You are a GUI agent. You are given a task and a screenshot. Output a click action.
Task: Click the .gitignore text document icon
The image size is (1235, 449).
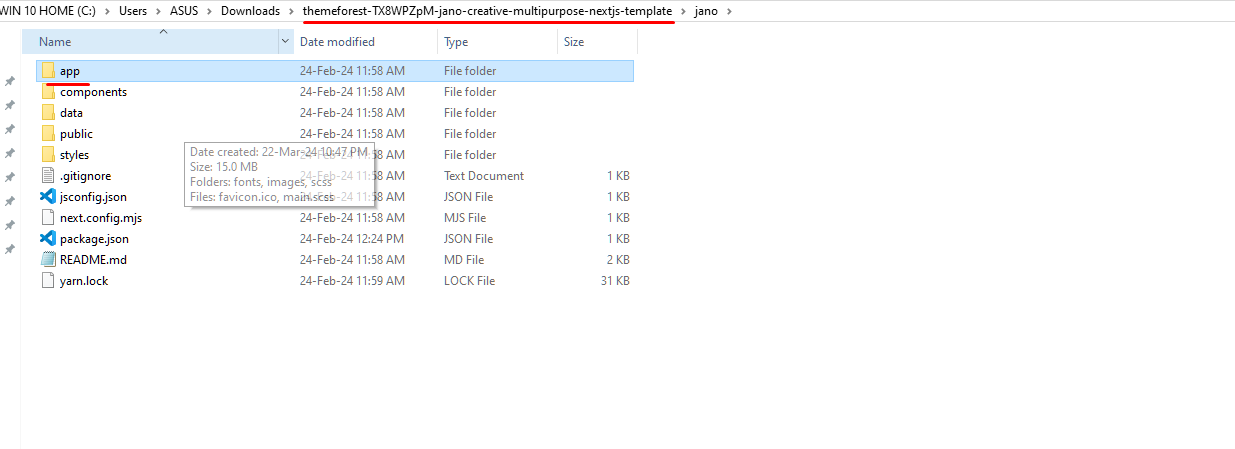coord(48,176)
